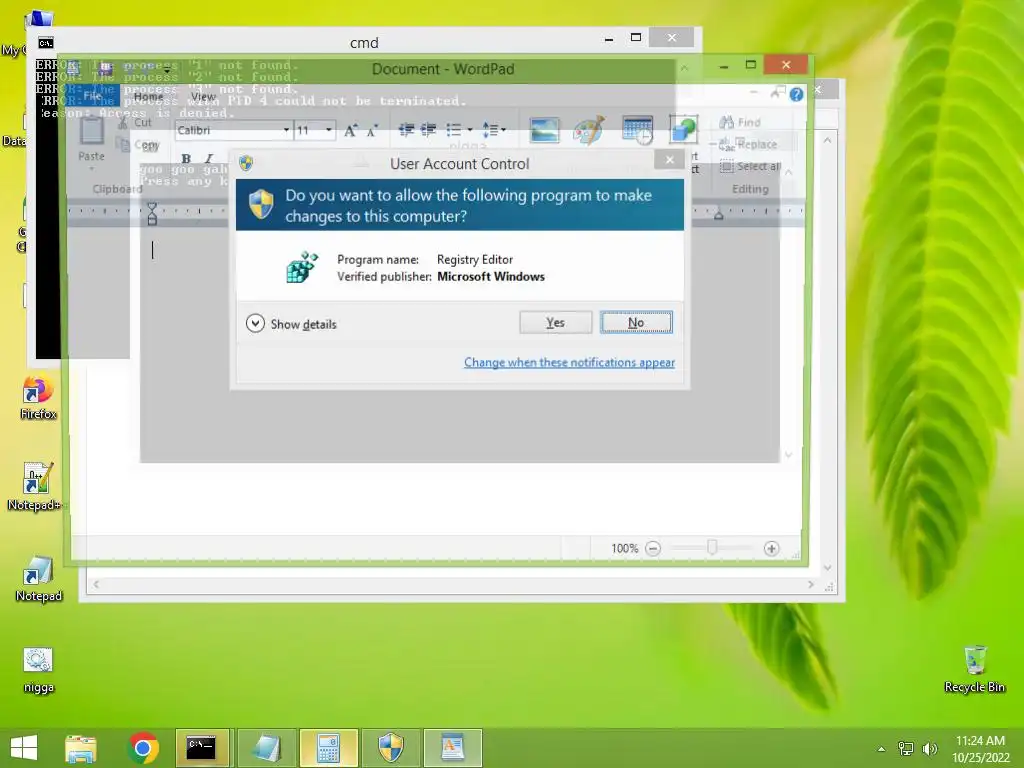The height and width of the screenshot is (768, 1024).
Task: Click the Insert object icon in WordPad
Action: point(684,129)
